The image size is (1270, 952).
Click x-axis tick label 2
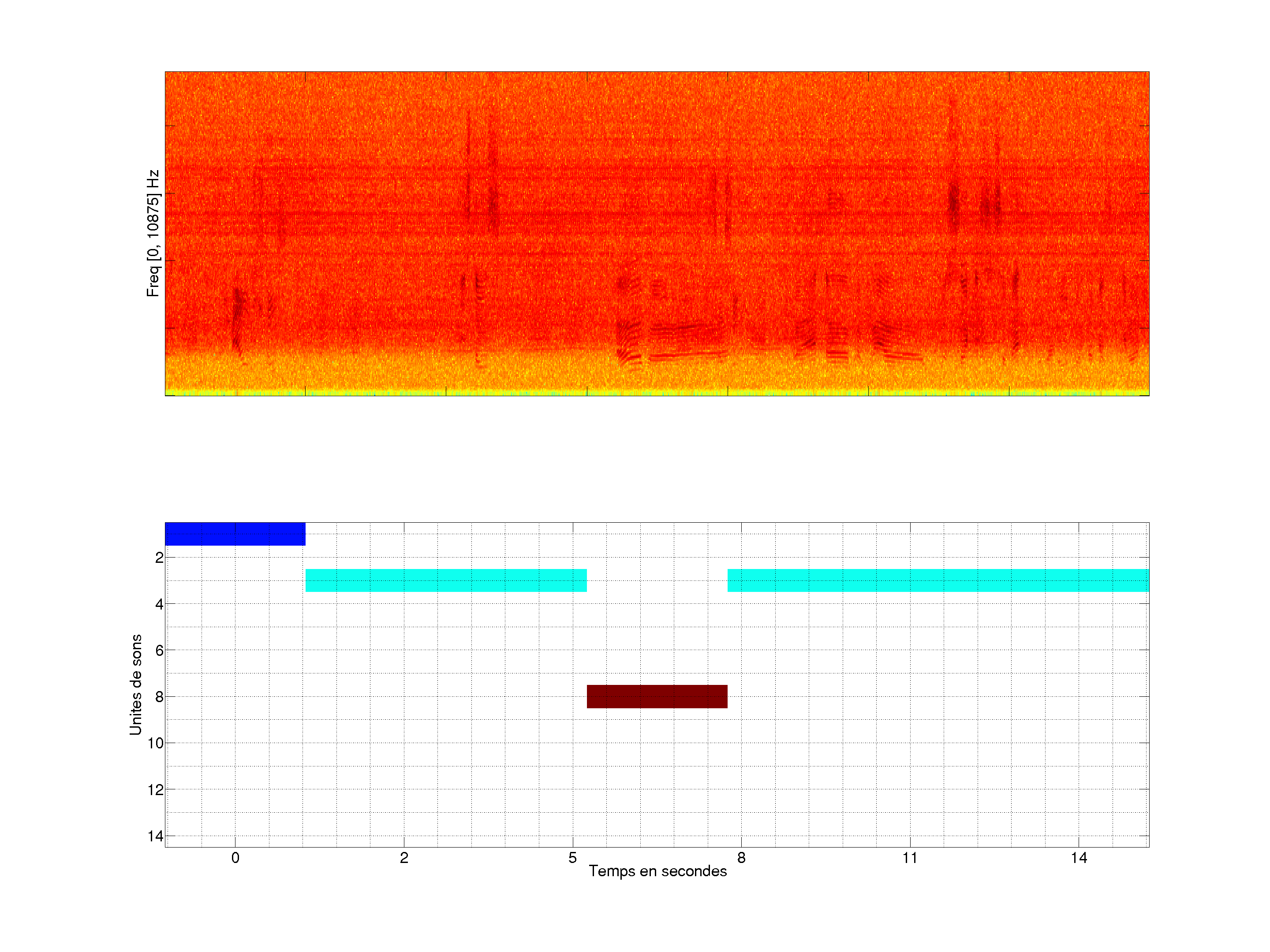click(x=403, y=858)
